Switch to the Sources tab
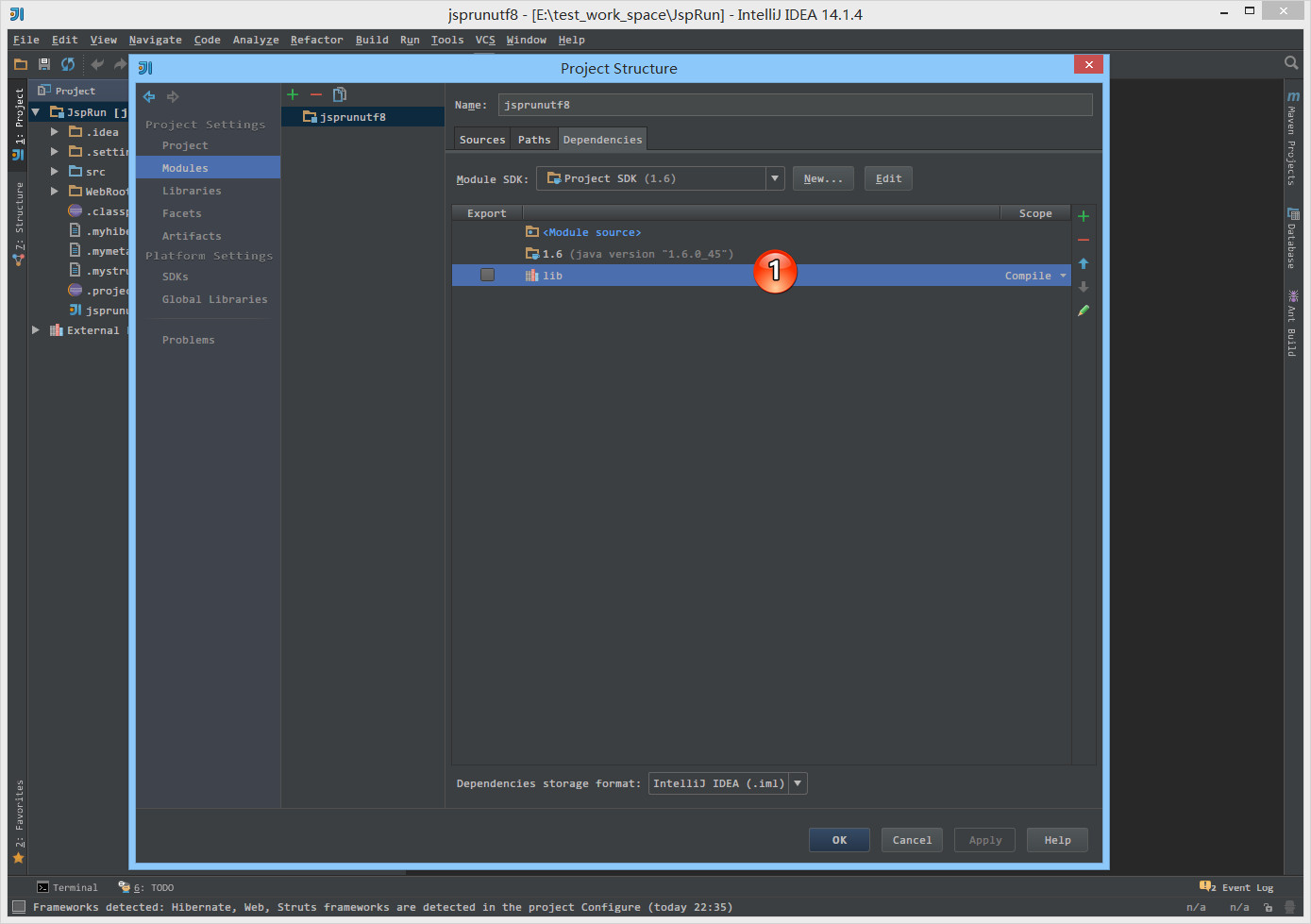Screen dimensions: 1311x924 click(482, 140)
